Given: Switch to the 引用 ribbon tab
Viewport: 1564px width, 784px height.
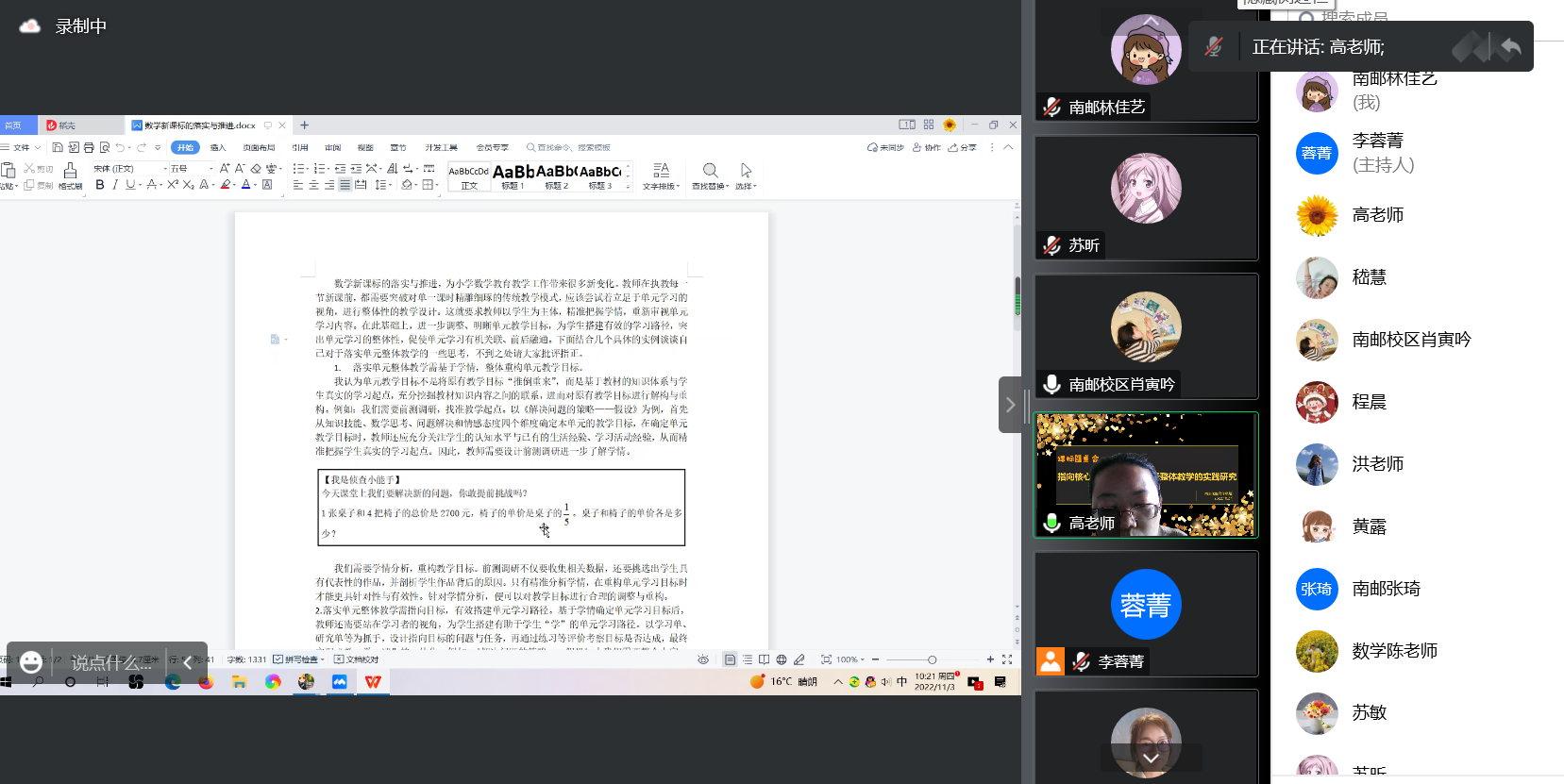Looking at the screenshot, I should (300, 147).
